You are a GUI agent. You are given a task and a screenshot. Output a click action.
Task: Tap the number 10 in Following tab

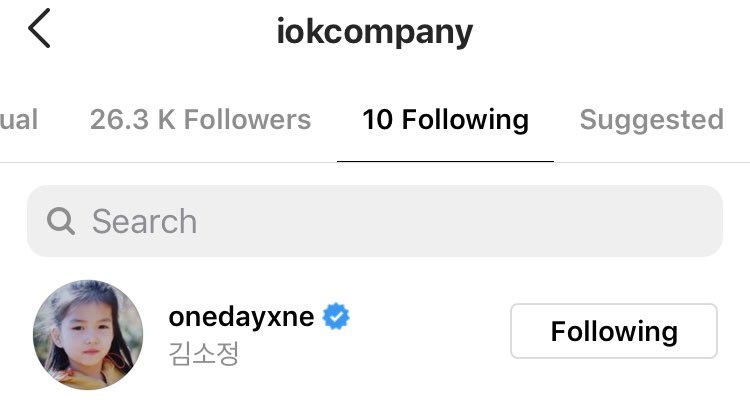coord(377,120)
